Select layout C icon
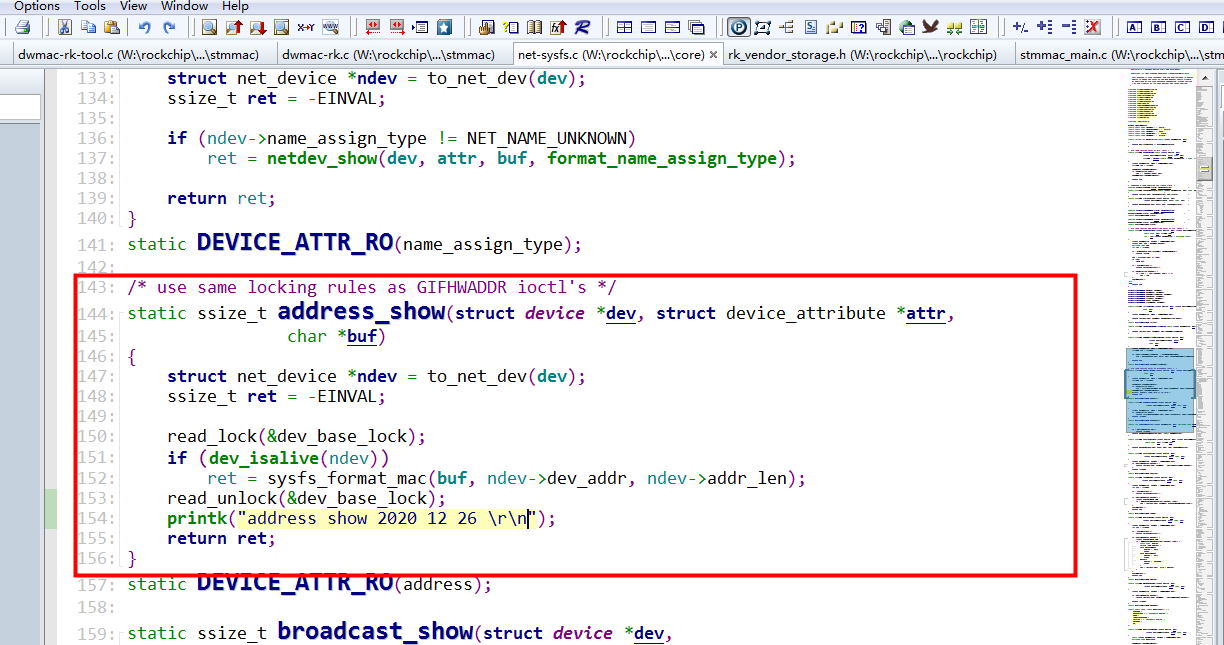The image size is (1224, 645). pos(1182,27)
